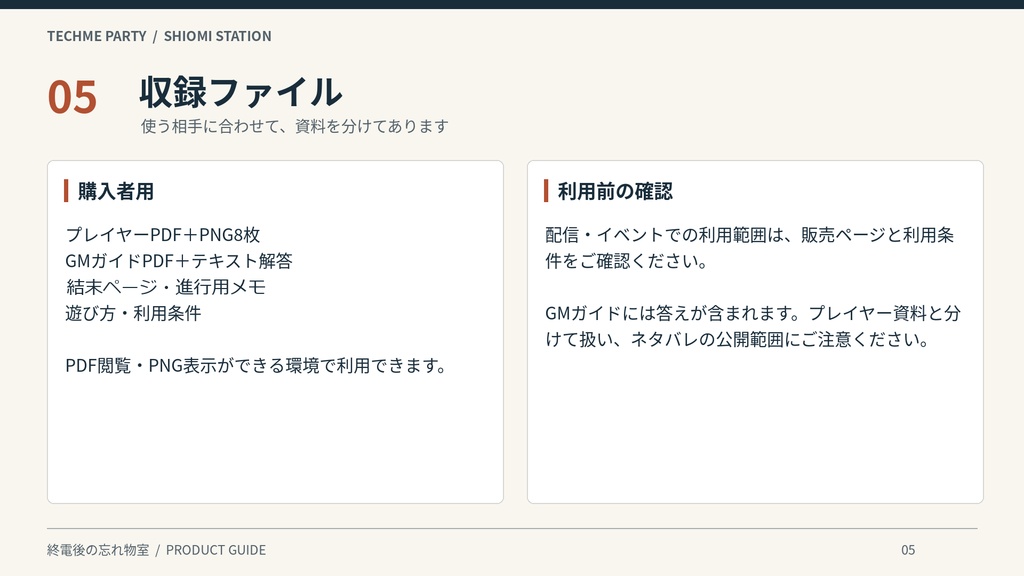Click the 'TECHME PARTY / SHIOMI STATION' header text

[x=159, y=36]
